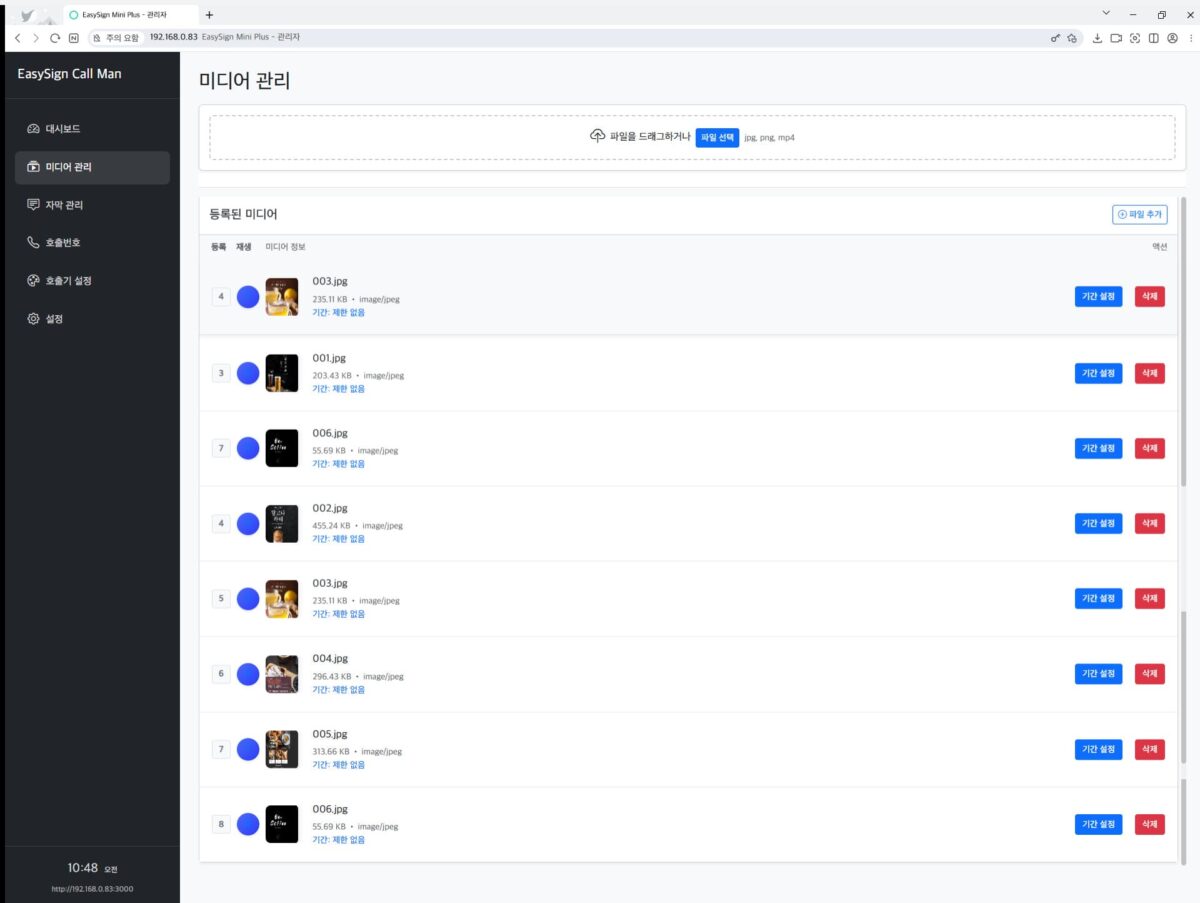Reload the page with the browser refresh icon

coord(55,38)
